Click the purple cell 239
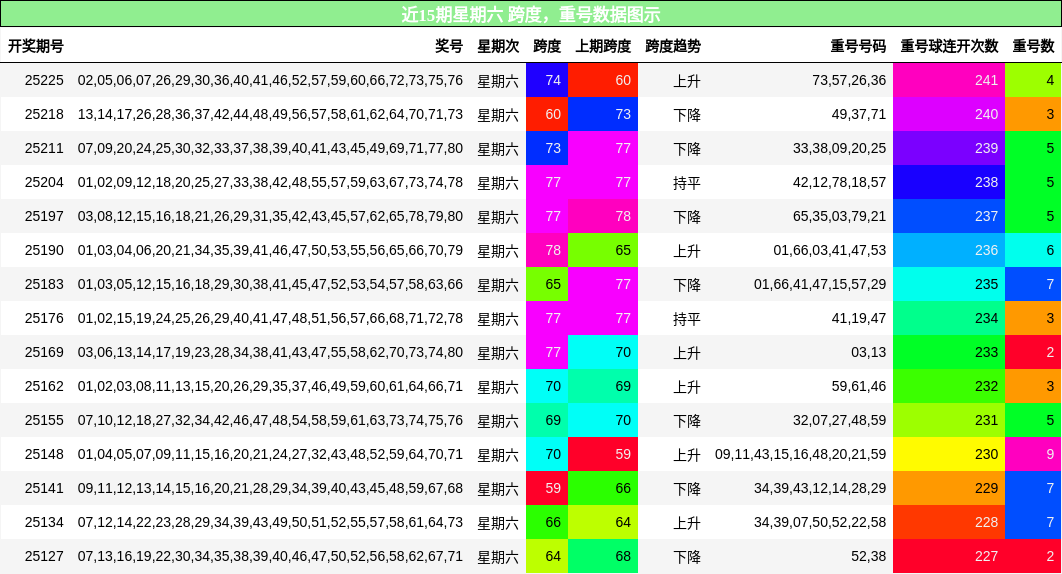The image size is (1062, 574). click(x=949, y=148)
